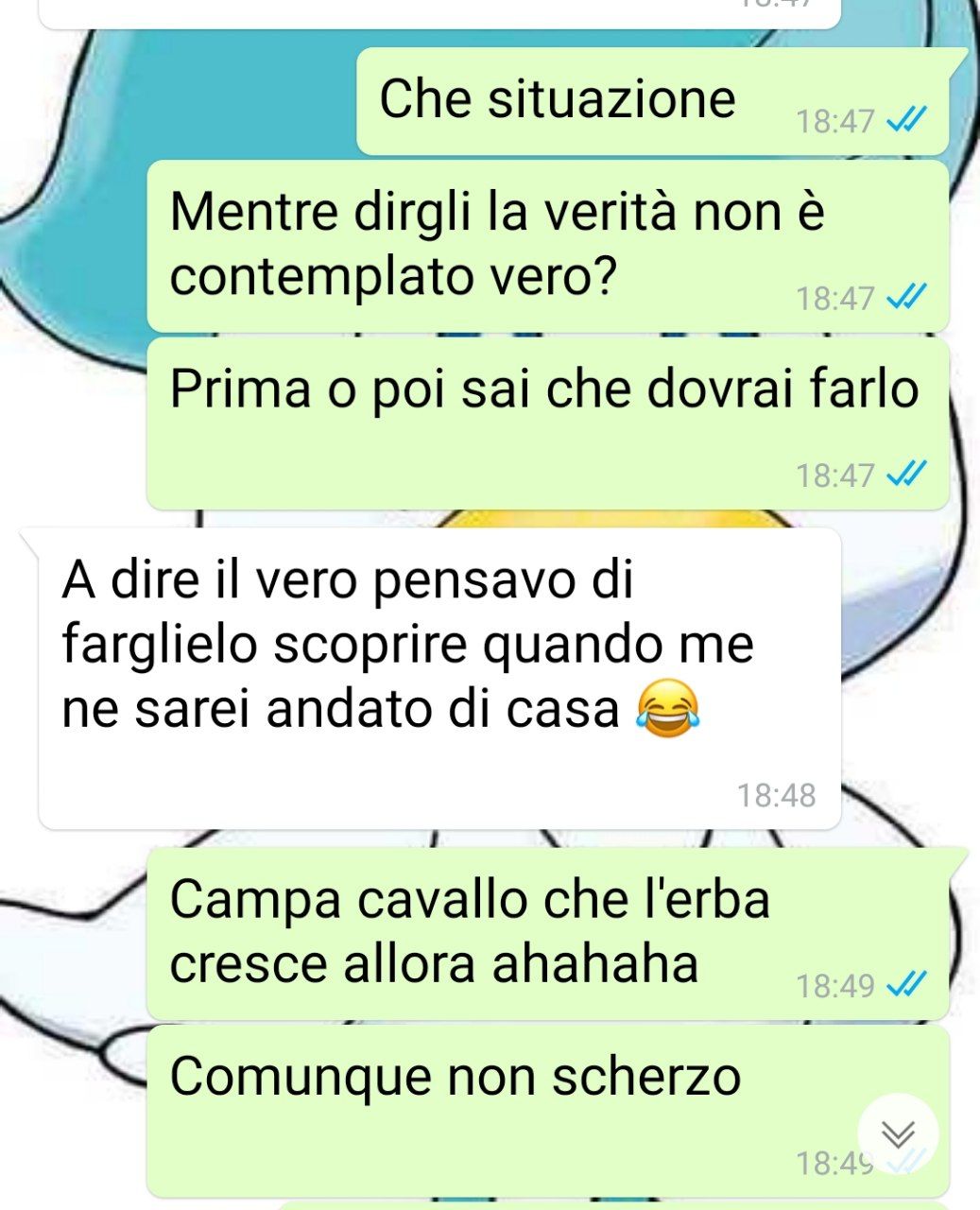Tap the 18:49 timestamp on the 'ahahaha' message
This screenshot has width=980, height=1210.
click(x=835, y=986)
